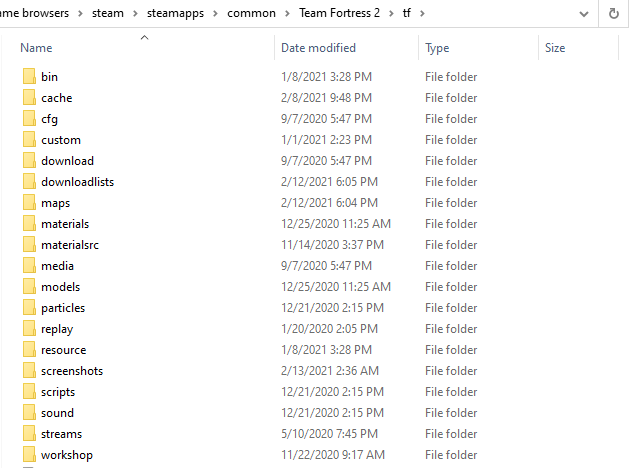The image size is (641, 468).
Task: Select the replay folder icon
Action: (28, 329)
